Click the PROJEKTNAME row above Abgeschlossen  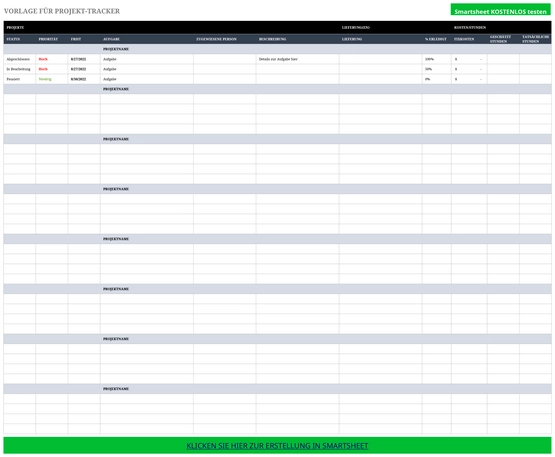(x=277, y=49)
